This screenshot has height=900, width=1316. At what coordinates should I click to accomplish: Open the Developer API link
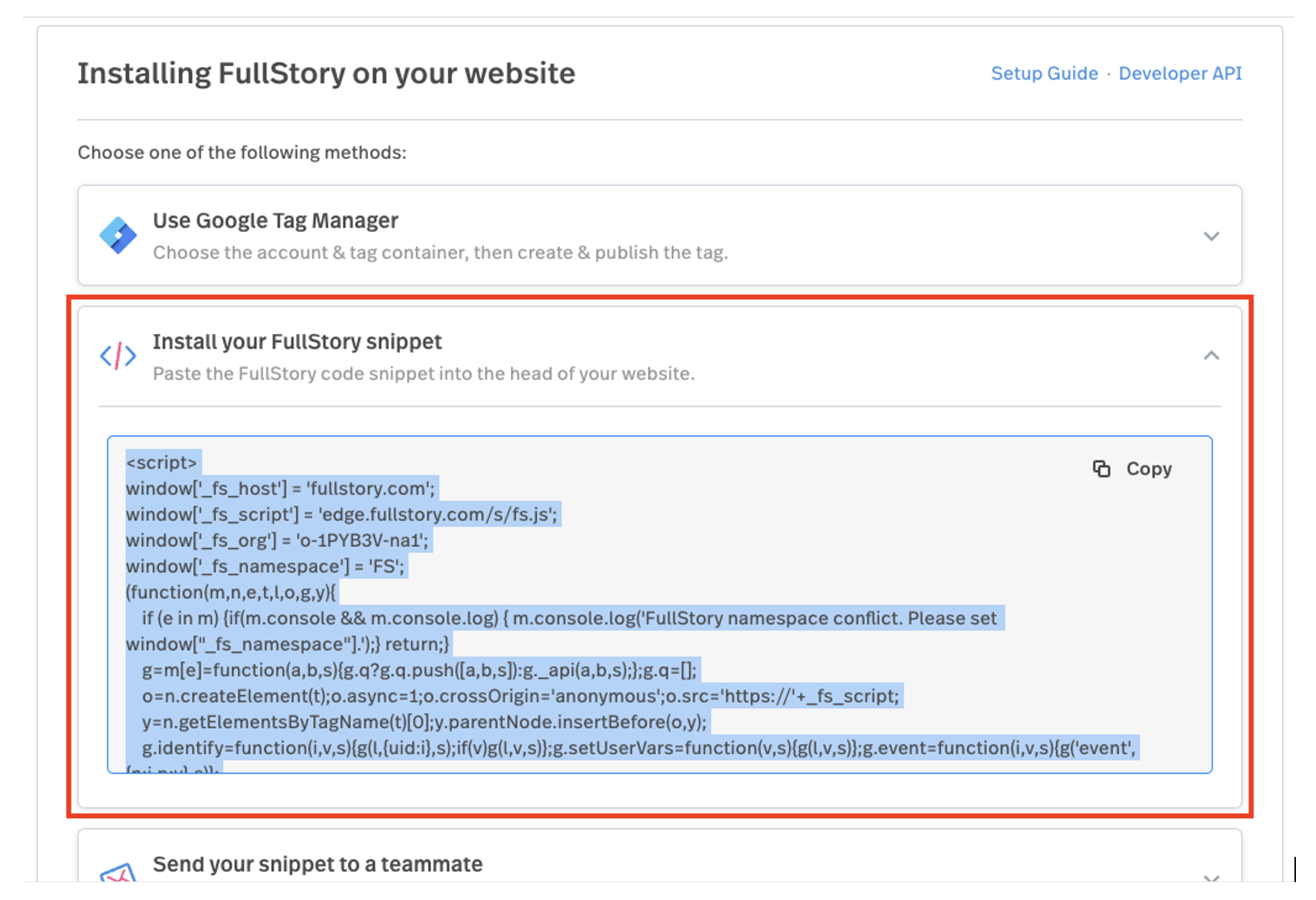pos(1180,74)
